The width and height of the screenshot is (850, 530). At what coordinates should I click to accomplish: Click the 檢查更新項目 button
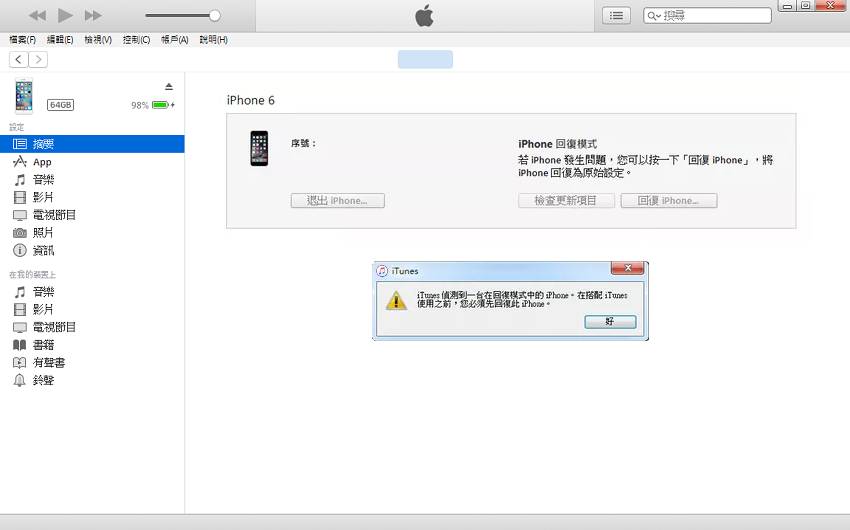pyautogui.click(x=566, y=201)
